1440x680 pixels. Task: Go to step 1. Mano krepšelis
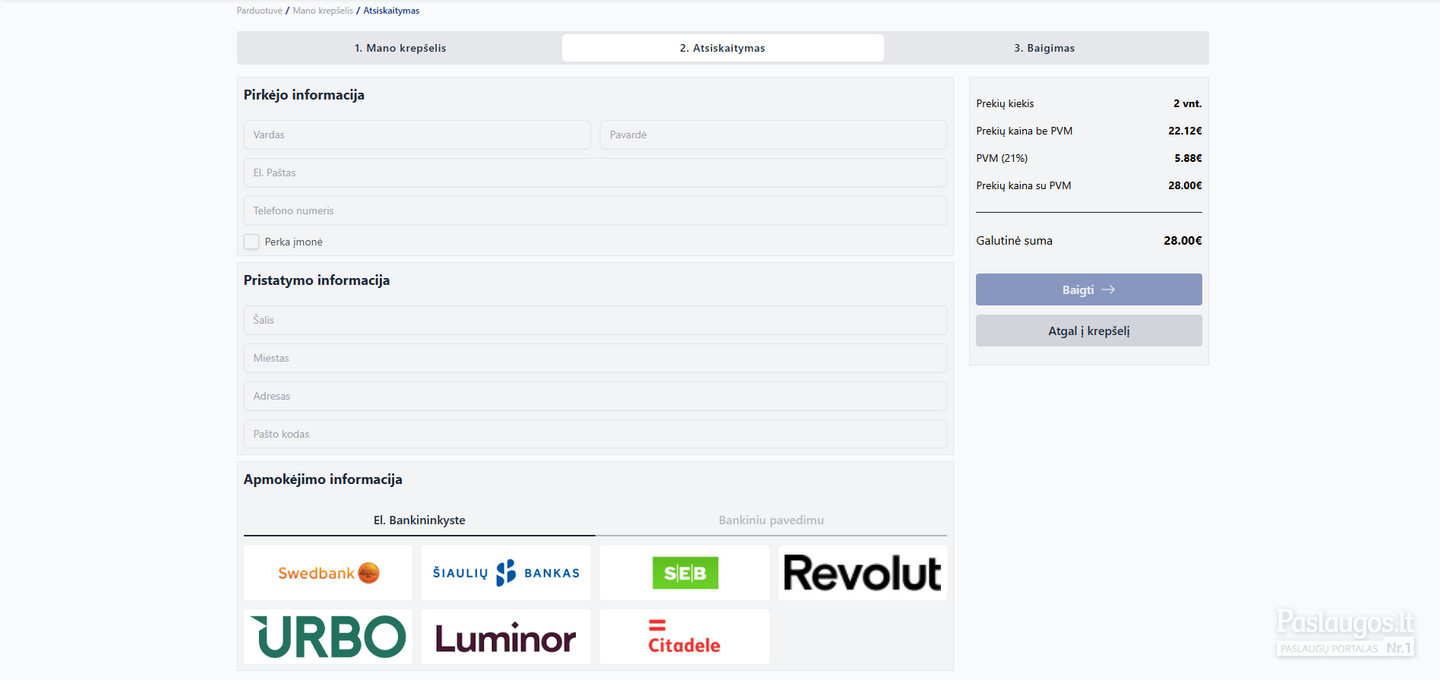point(400,48)
